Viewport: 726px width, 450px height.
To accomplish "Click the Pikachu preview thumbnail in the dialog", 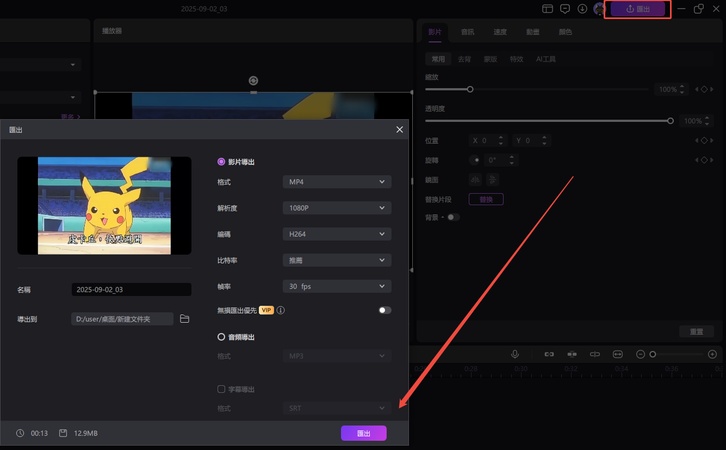I will click(104, 206).
